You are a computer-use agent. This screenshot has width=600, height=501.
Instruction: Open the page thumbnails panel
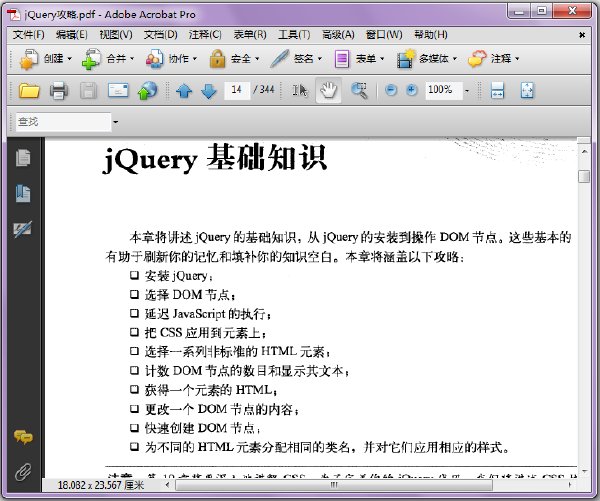point(23,158)
